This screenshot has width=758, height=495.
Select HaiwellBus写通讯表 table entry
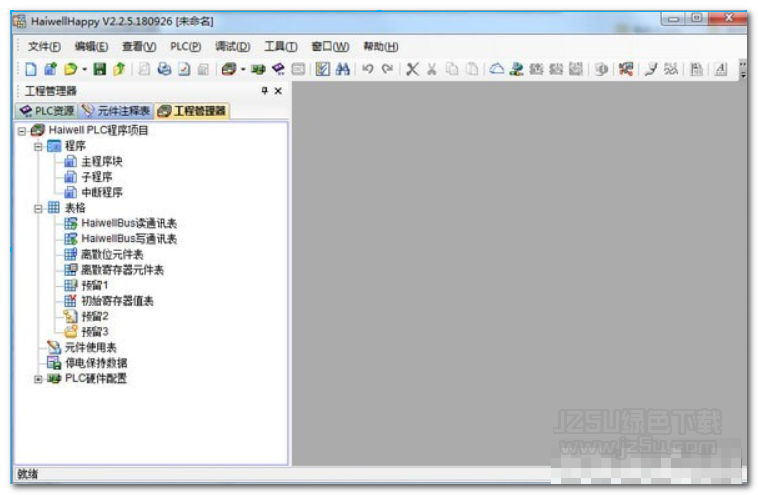coord(129,239)
